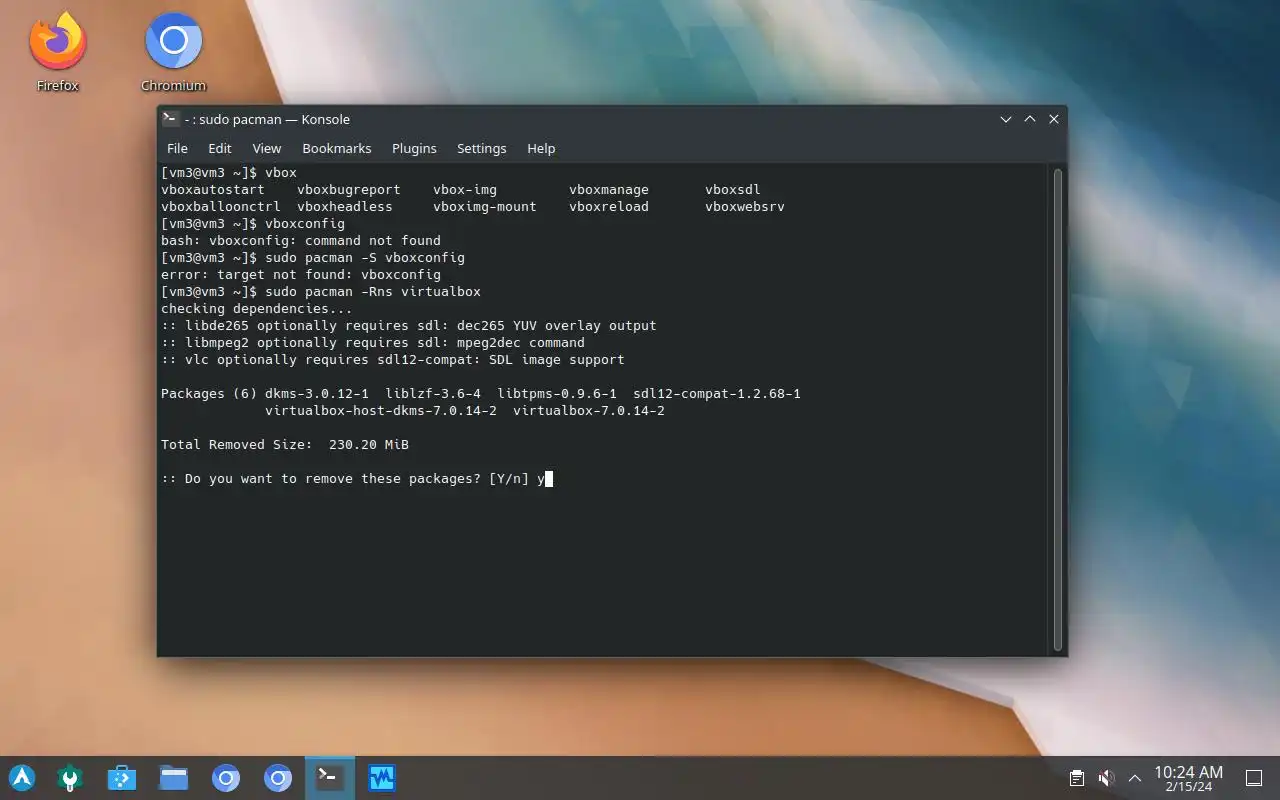The image size is (1280, 800).
Task: Click the vlc optionally requires line
Action: tap(393, 360)
